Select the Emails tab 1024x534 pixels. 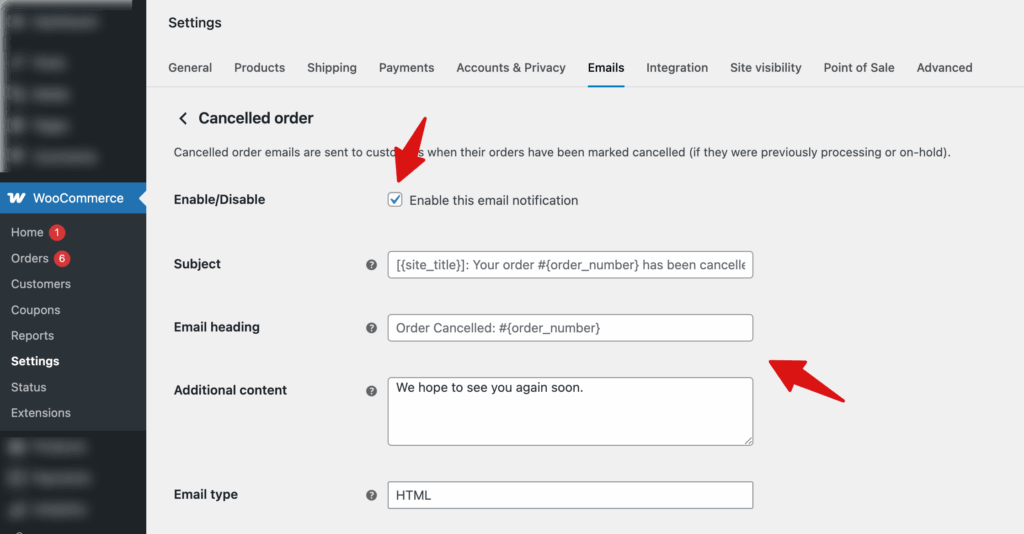click(x=606, y=68)
